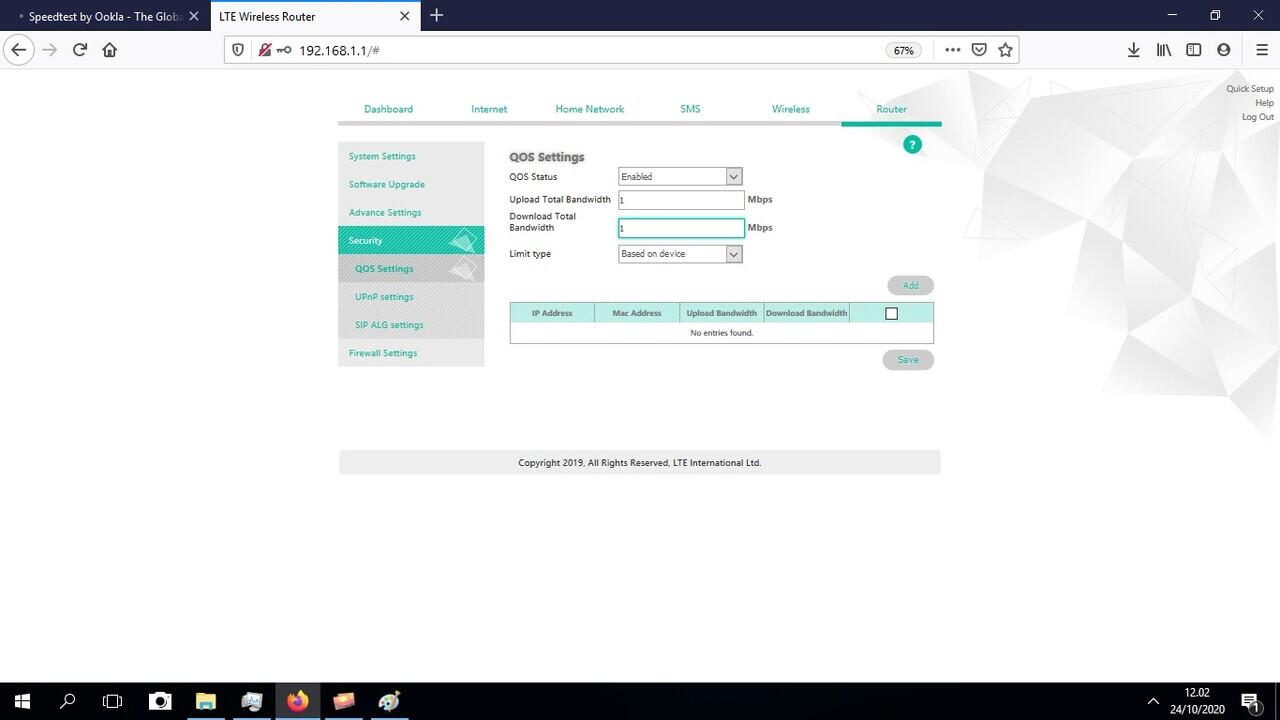Open the Firefox downloads panel
The width and height of the screenshot is (1280, 720).
1134,50
